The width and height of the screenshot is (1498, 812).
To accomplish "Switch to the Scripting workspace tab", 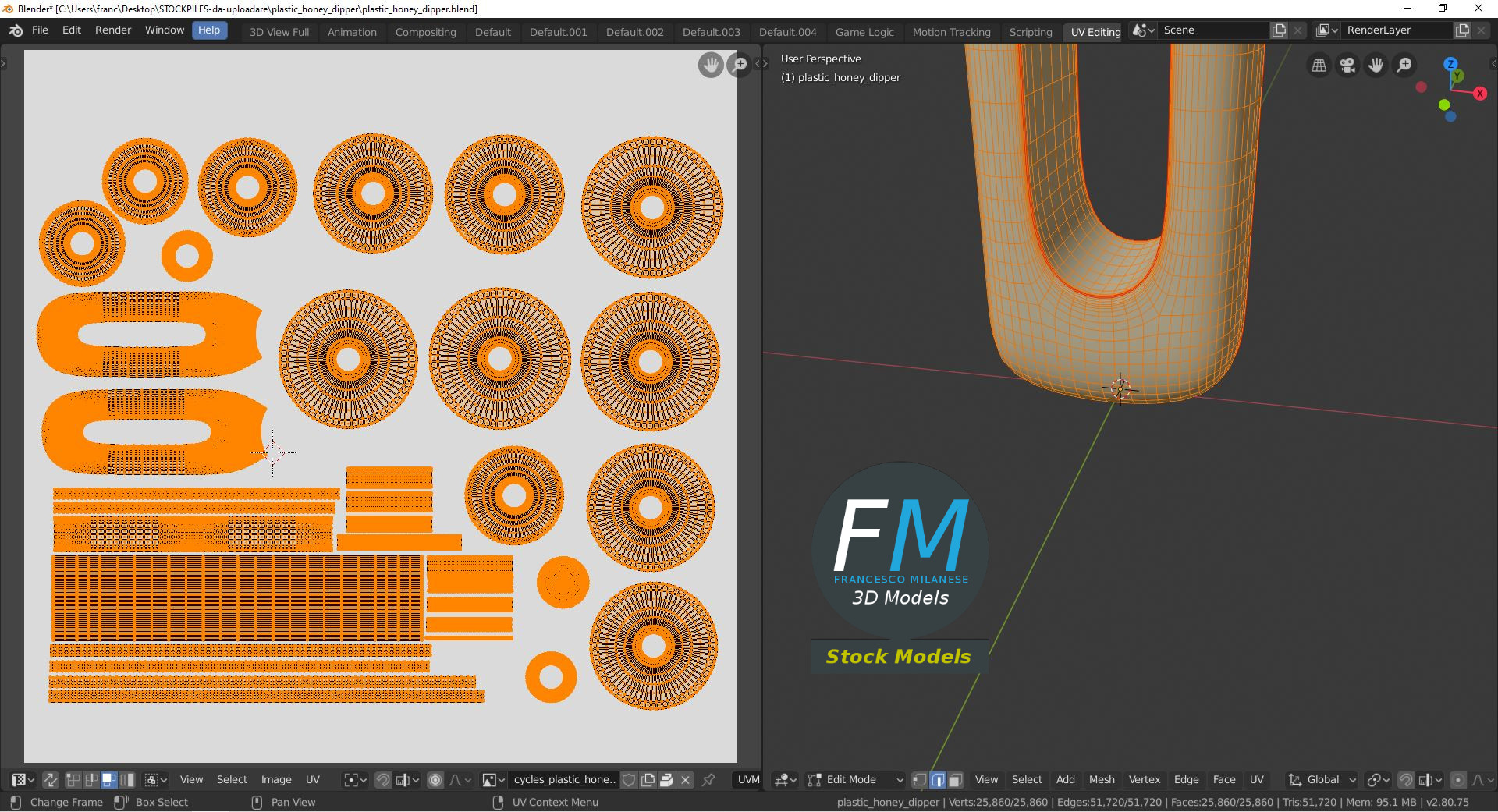I will (1030, 32).
